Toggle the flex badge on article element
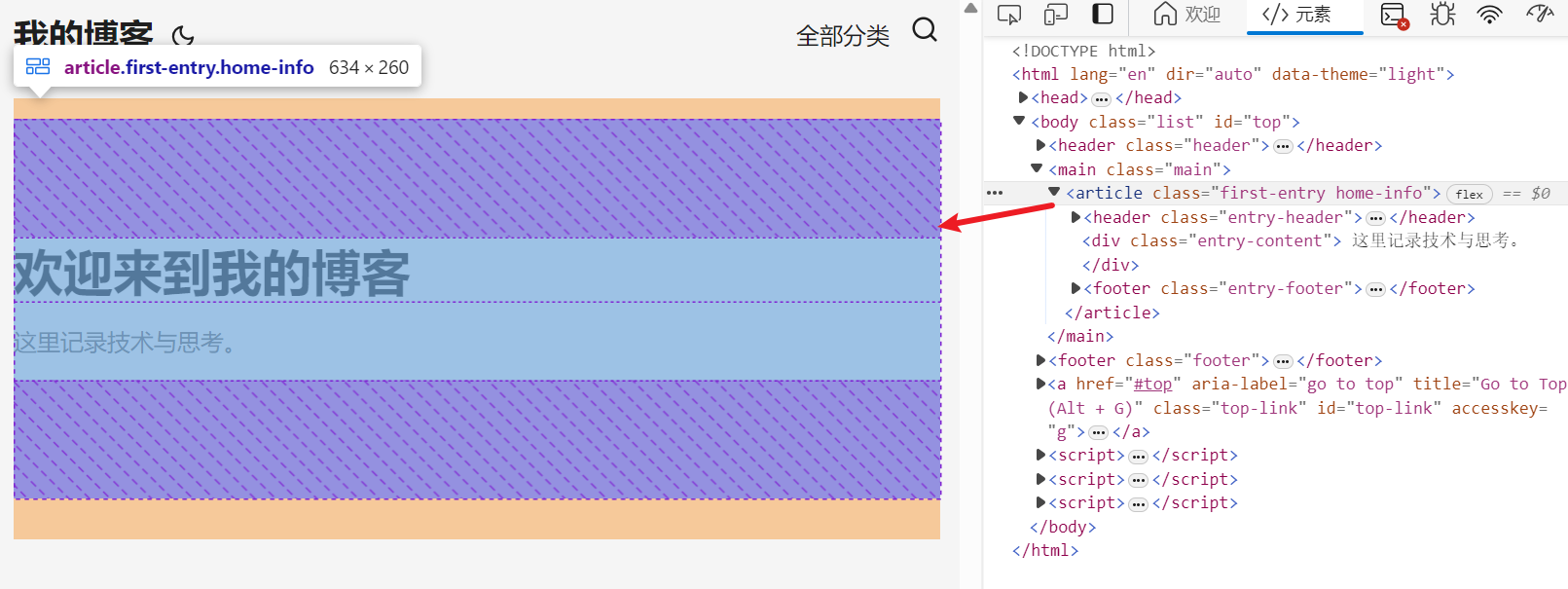Image resolution: width=1568 pixels, height=589 pixels. click(x=1470, y=194)
